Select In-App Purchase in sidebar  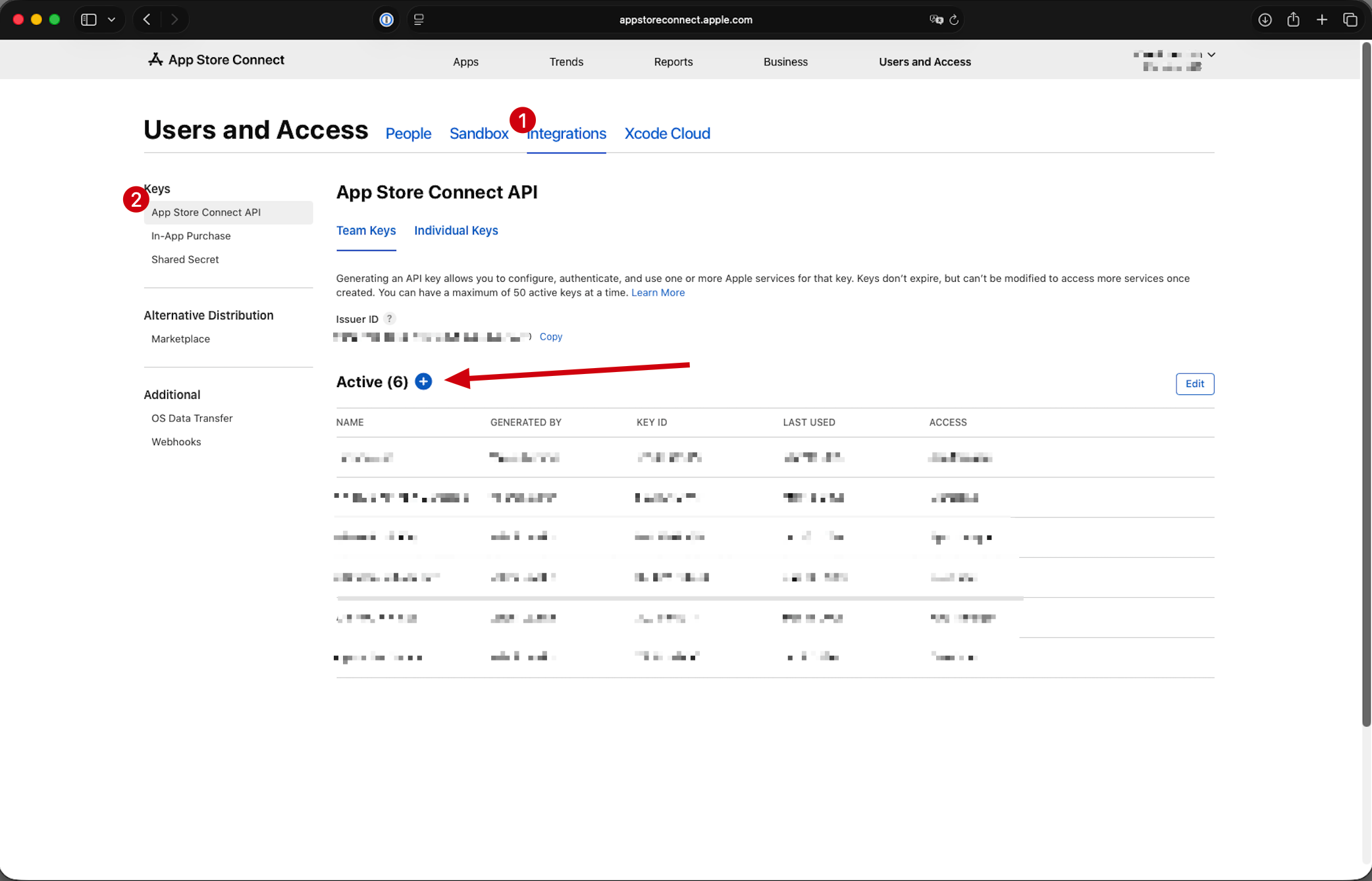pyautogui.click(x=191, y=236)
